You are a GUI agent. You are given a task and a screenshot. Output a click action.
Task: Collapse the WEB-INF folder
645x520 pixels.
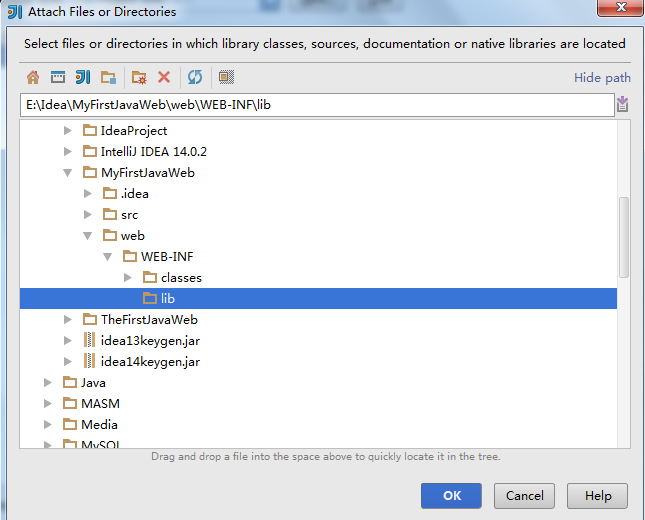pyautogui.click(x=108, y=257)
